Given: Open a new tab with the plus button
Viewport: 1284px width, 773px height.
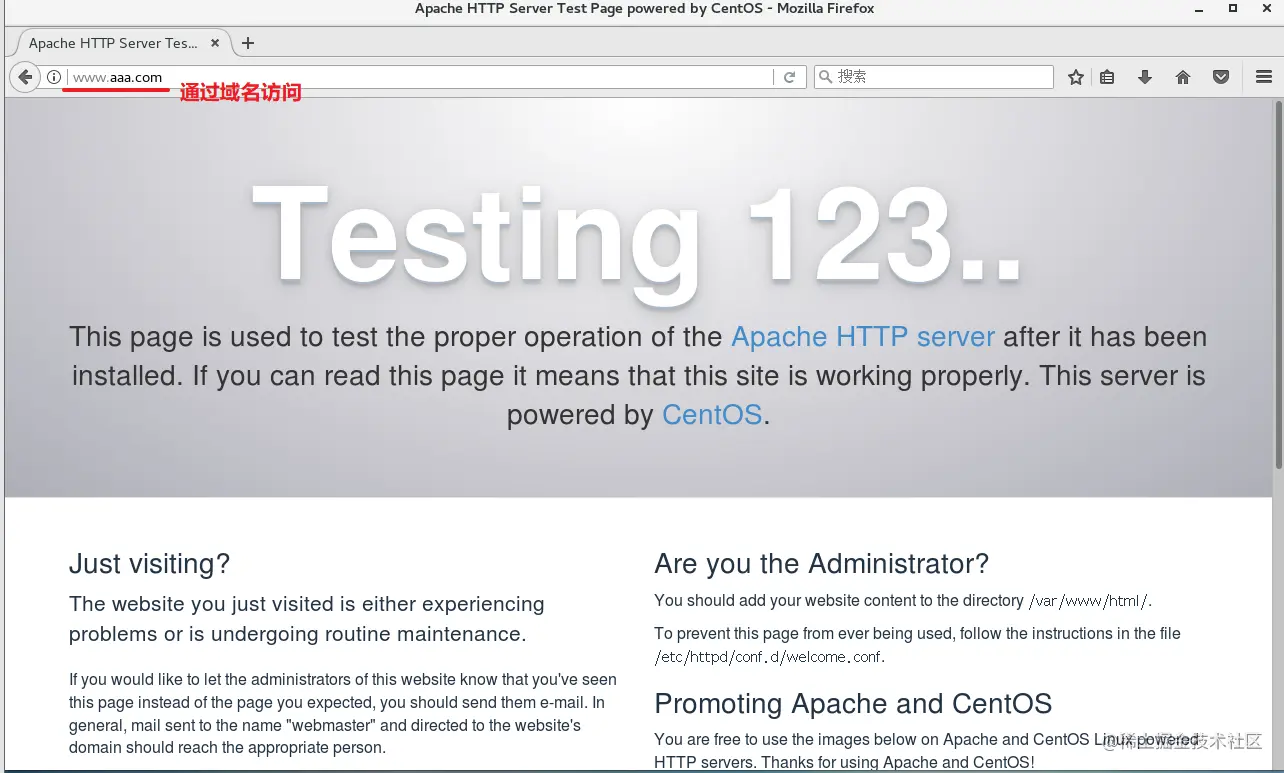Looking at the screenshot, I should 248,43.
